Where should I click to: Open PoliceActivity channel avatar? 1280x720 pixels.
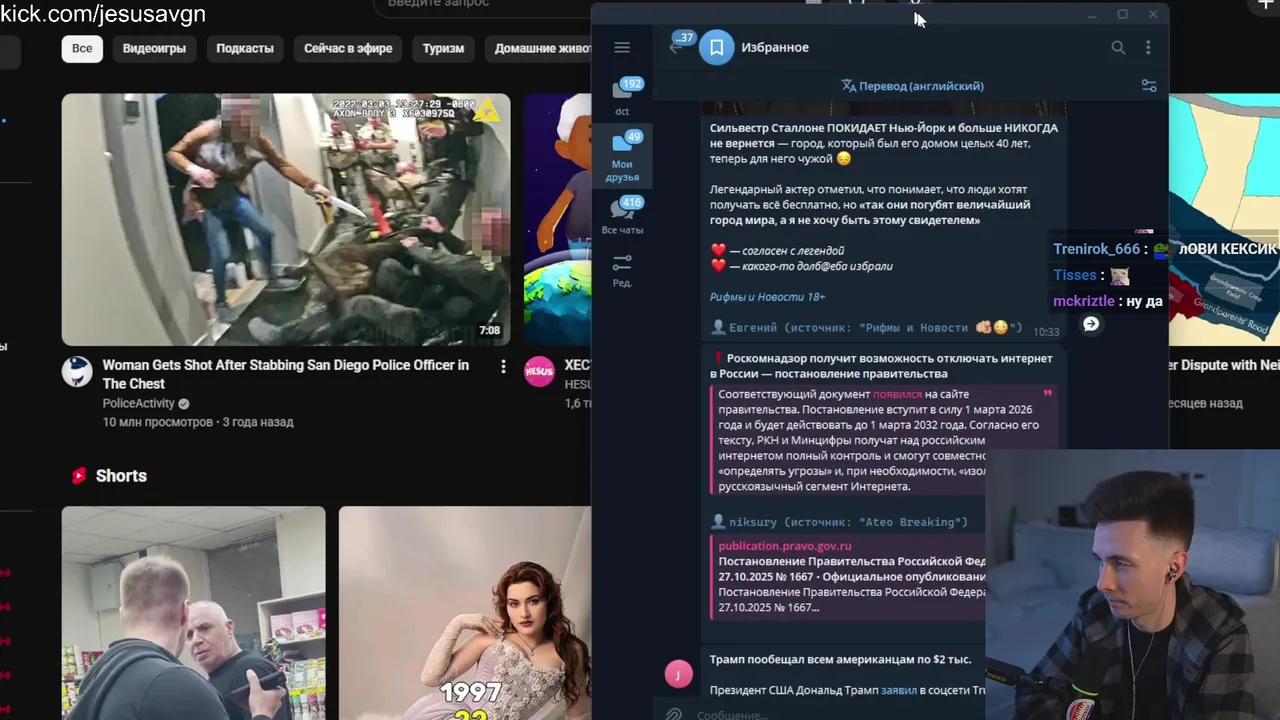(x=77, y=371)
